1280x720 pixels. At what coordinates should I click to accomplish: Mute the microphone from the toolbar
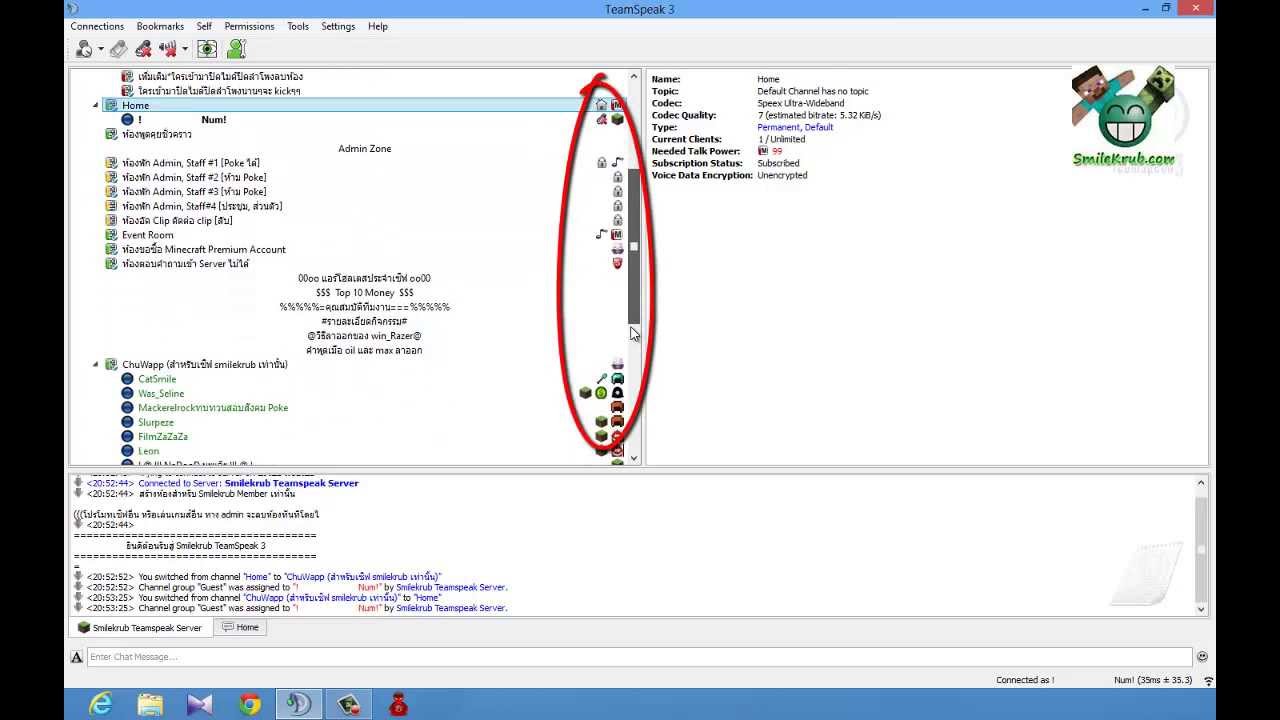click(143, 48)
